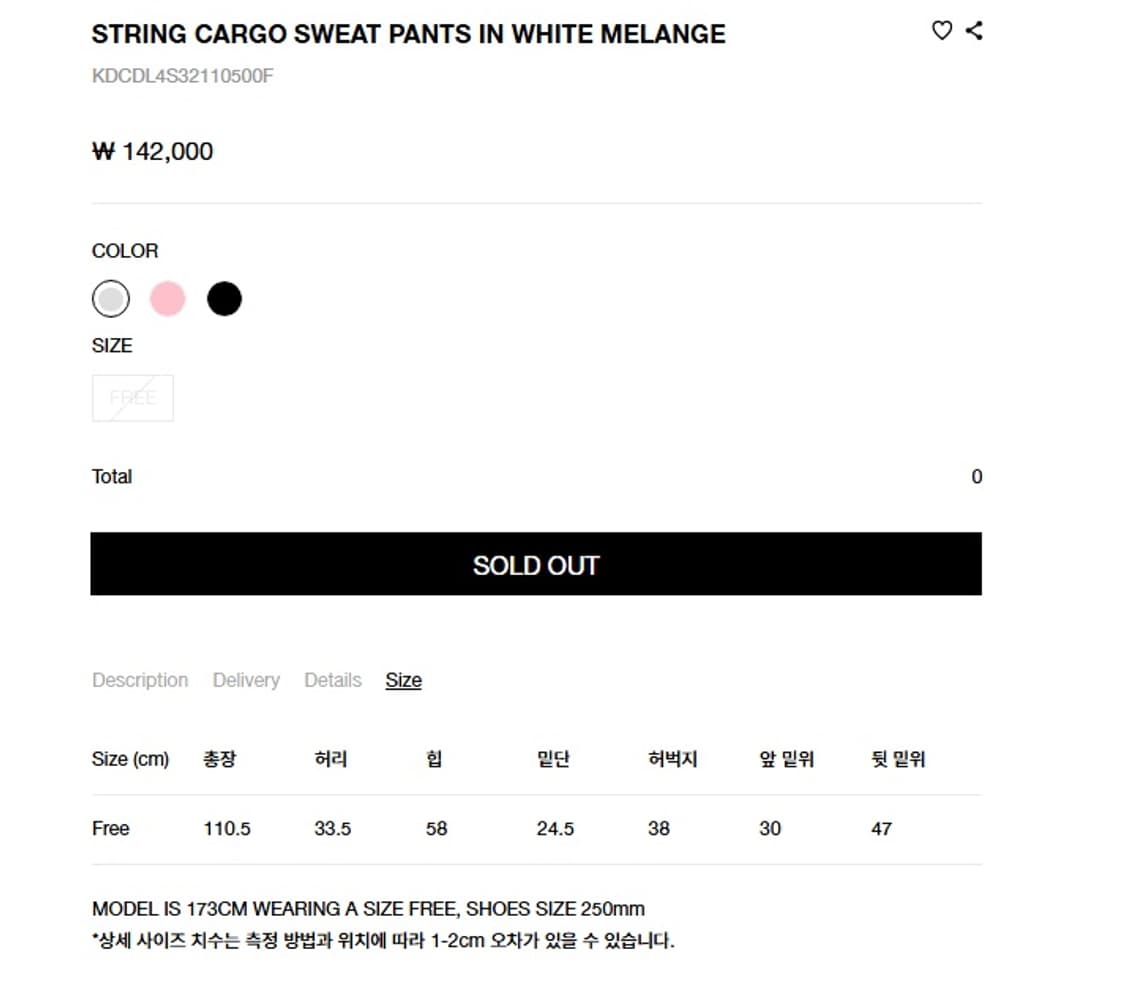Select the white melange color swatch
The image size is (1125, 1004).
click(x=111, y=299)
